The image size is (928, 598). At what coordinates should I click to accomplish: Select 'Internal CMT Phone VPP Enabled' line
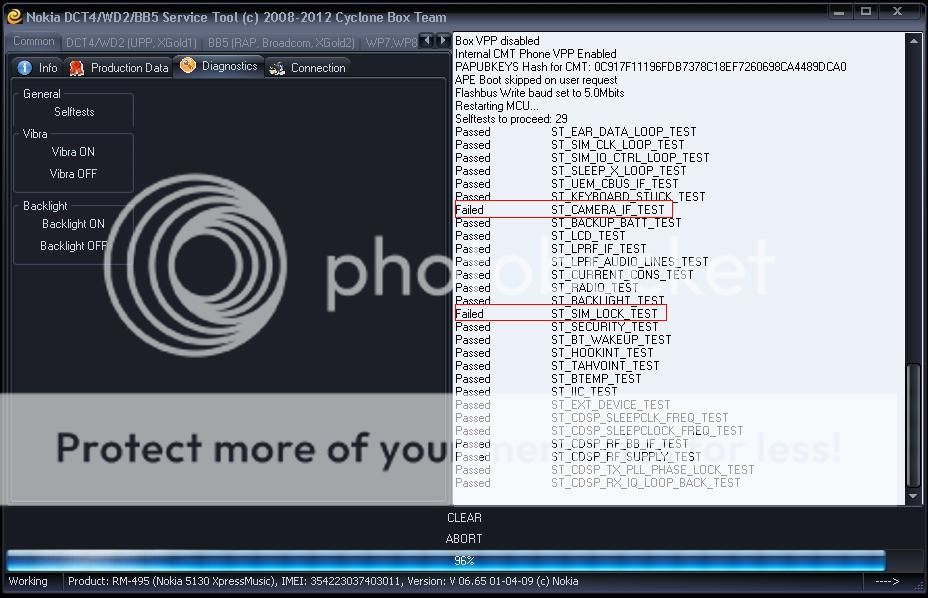point(536,54)
